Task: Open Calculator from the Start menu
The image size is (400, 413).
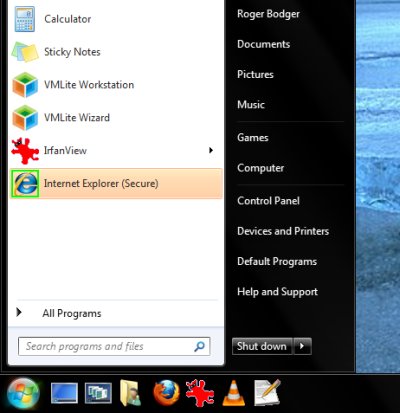Action: click(116, 19)
